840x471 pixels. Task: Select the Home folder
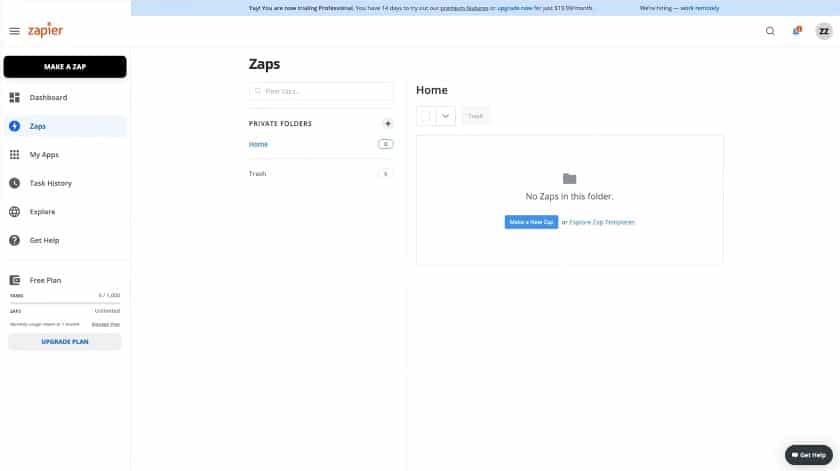(258, 144)
